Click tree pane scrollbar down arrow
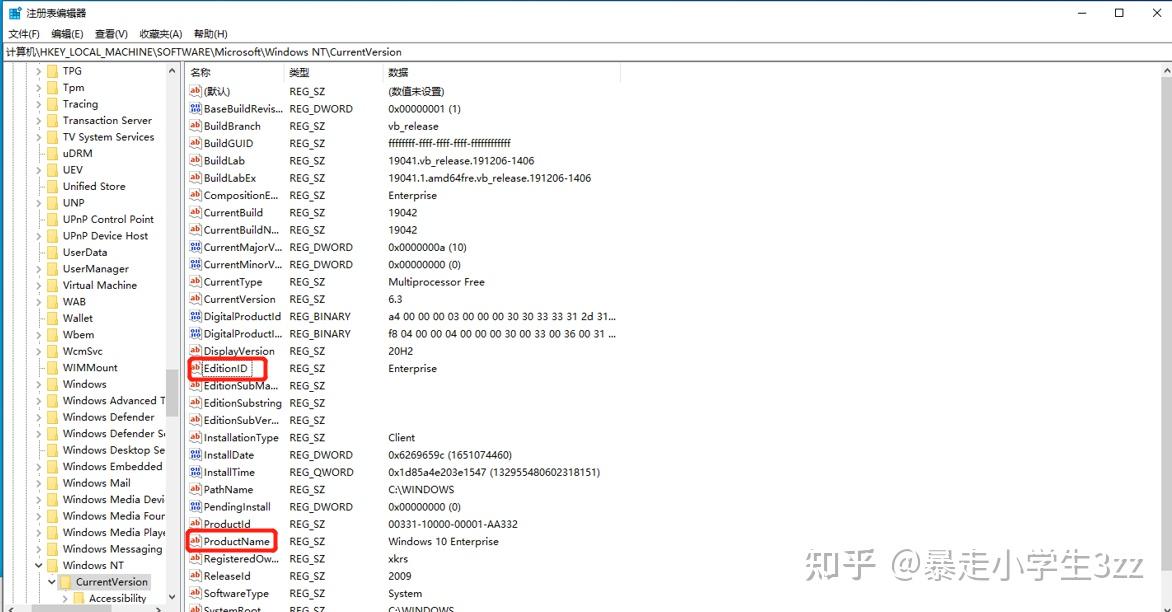Image resolution: width=1172 pixels, height=612 pixels. [173, 597]
